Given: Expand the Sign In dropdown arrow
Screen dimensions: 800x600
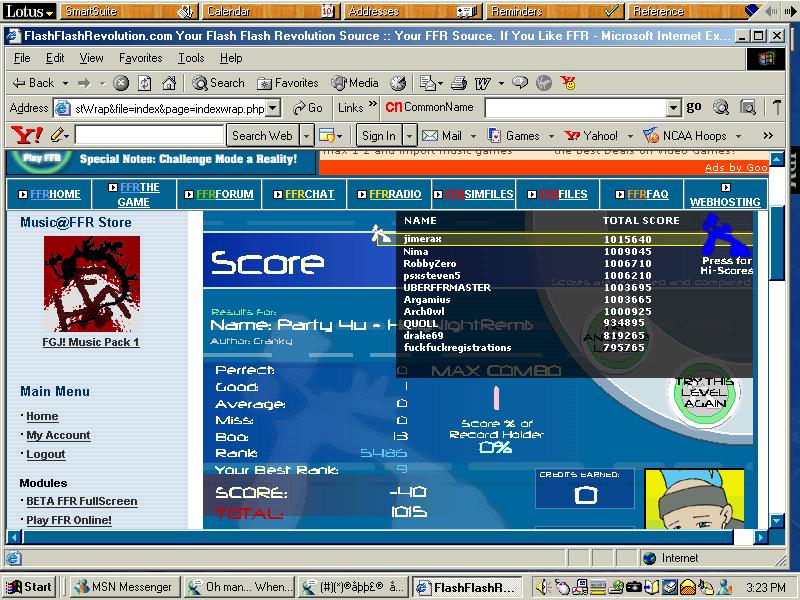Looking at the screenshot, I should 409,136.
